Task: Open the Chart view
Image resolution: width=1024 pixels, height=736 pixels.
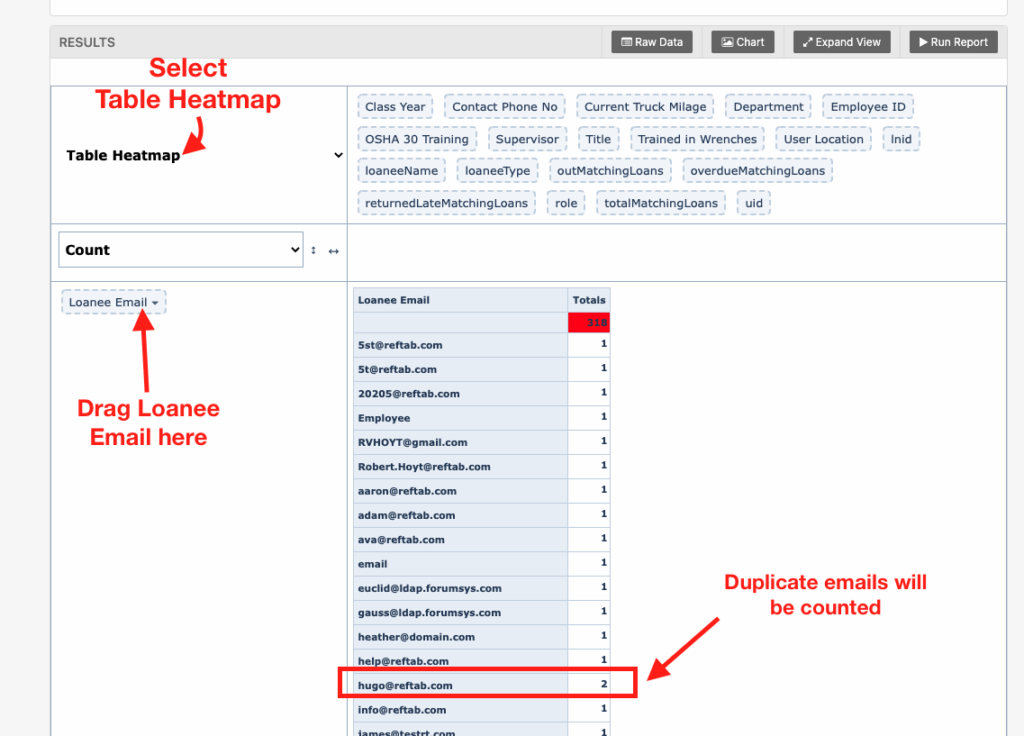Action: (742, 42)
